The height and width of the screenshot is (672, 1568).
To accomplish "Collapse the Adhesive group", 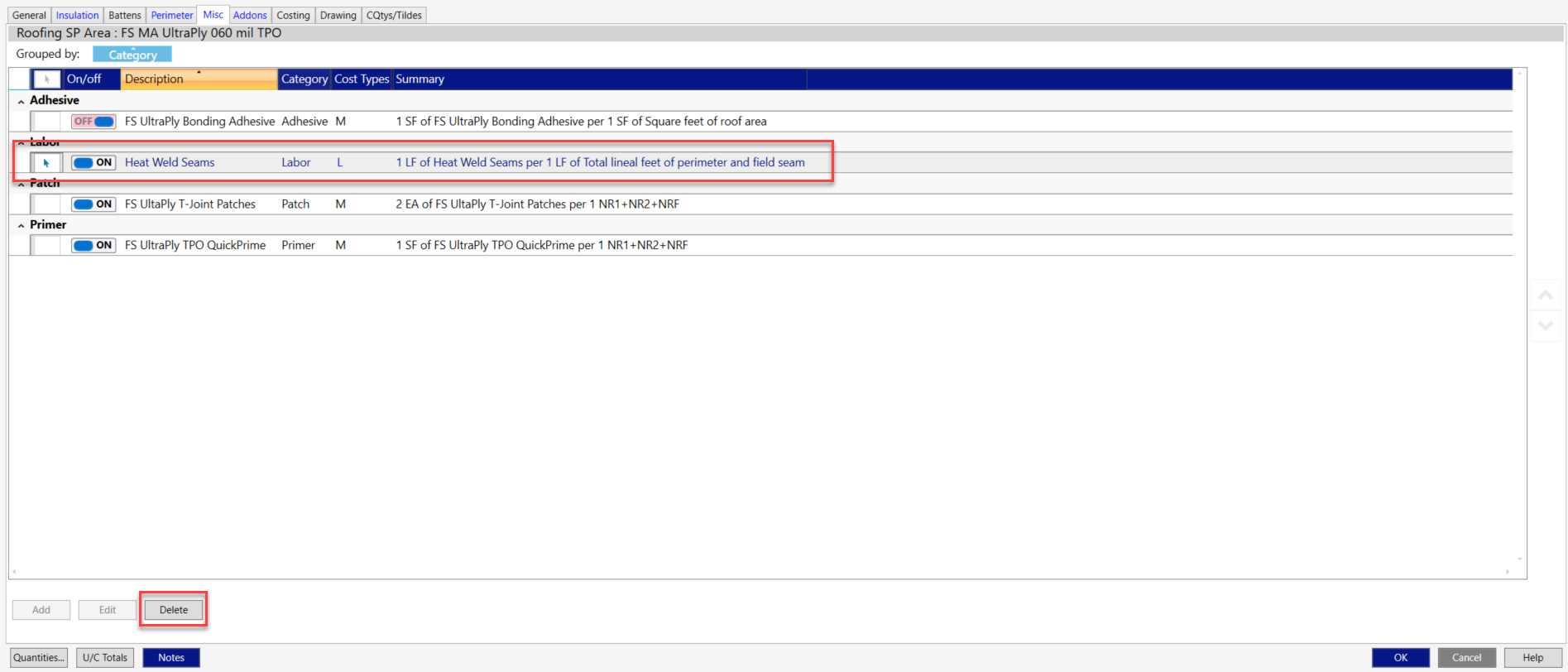I will (x=21, y=101).
